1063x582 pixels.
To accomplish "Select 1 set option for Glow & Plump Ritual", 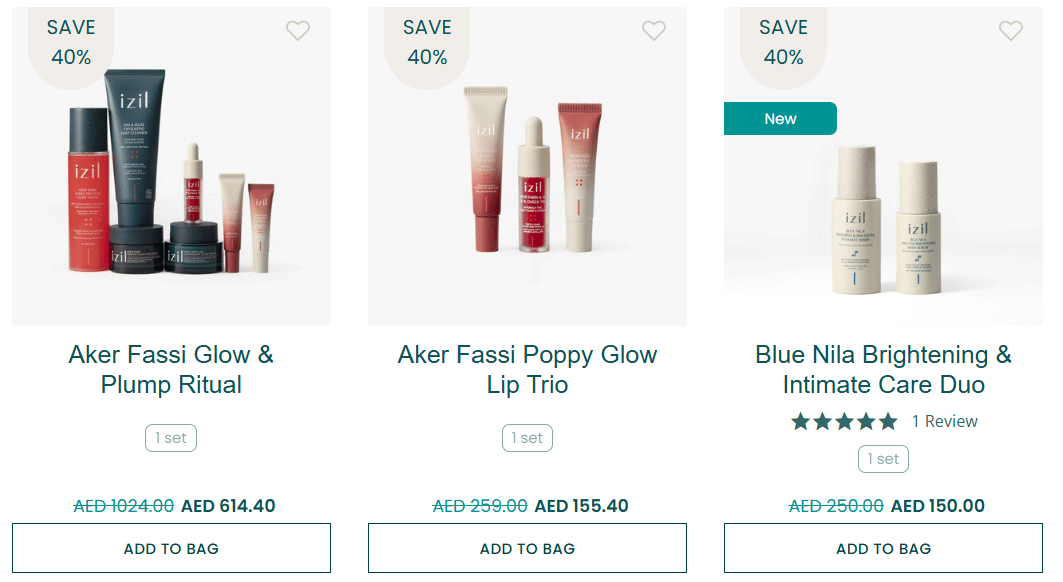I will [x=171, y=438].
